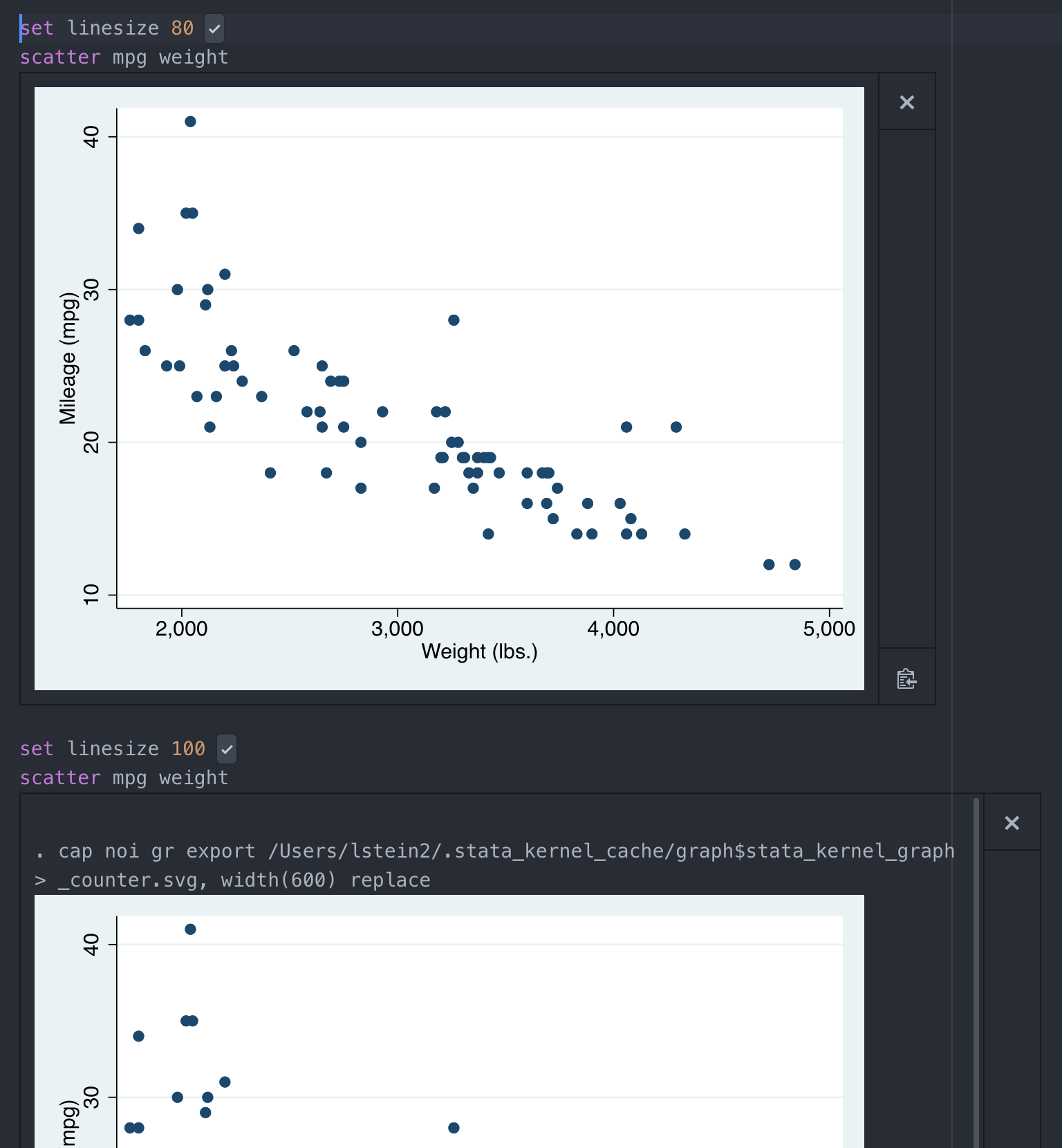This screenshot has width=1062, height=1148.
Task: Click the scrollbar beside second output
Action: [x=976, y=968]
